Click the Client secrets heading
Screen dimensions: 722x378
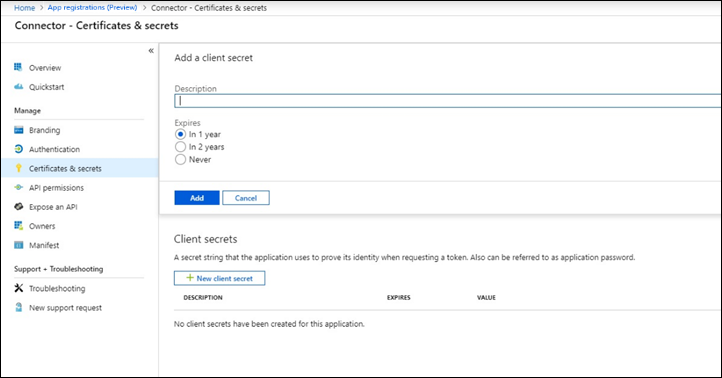coord(205,239)
